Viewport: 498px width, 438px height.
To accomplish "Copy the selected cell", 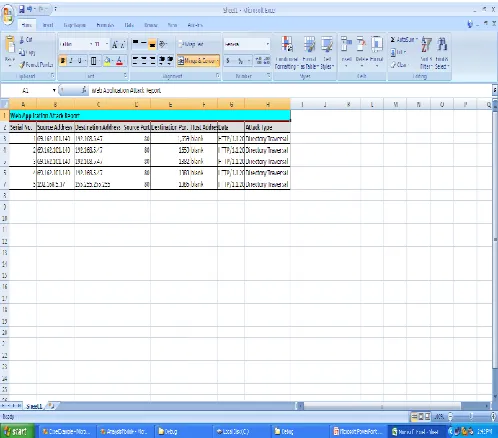I will [x=27, y=52].
